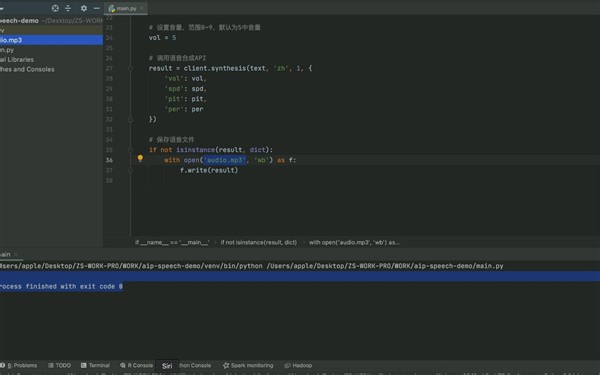Open the R Console tool window
The image size is (600, 375).
point(137,365)
